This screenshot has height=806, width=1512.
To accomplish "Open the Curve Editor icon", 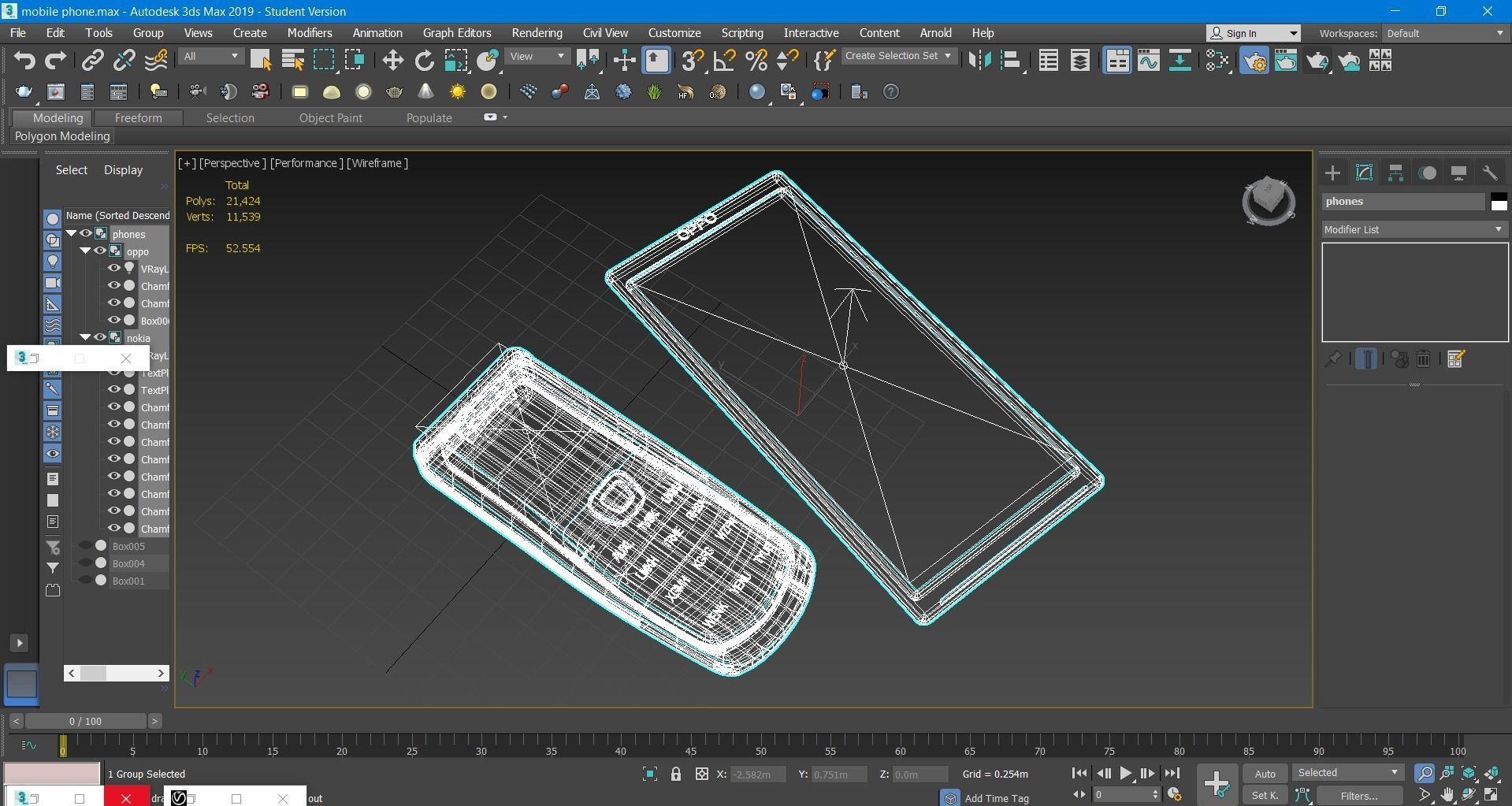I will [x=1148, y=61].
